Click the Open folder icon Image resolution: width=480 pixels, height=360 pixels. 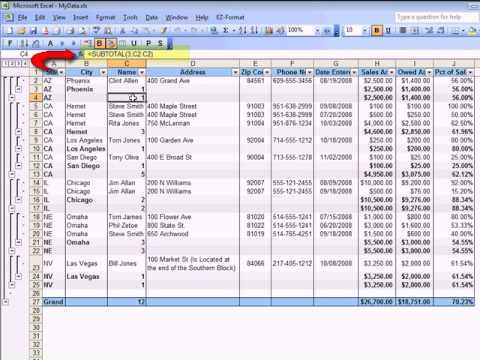point(22,31)
